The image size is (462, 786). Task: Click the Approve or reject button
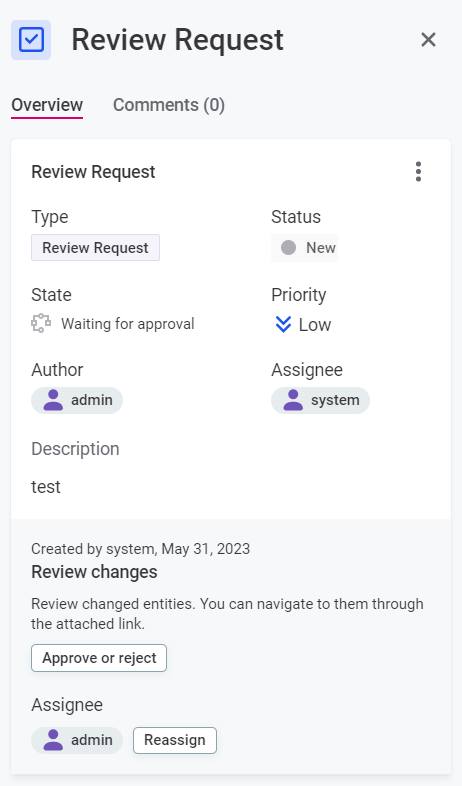coord(99,658)
